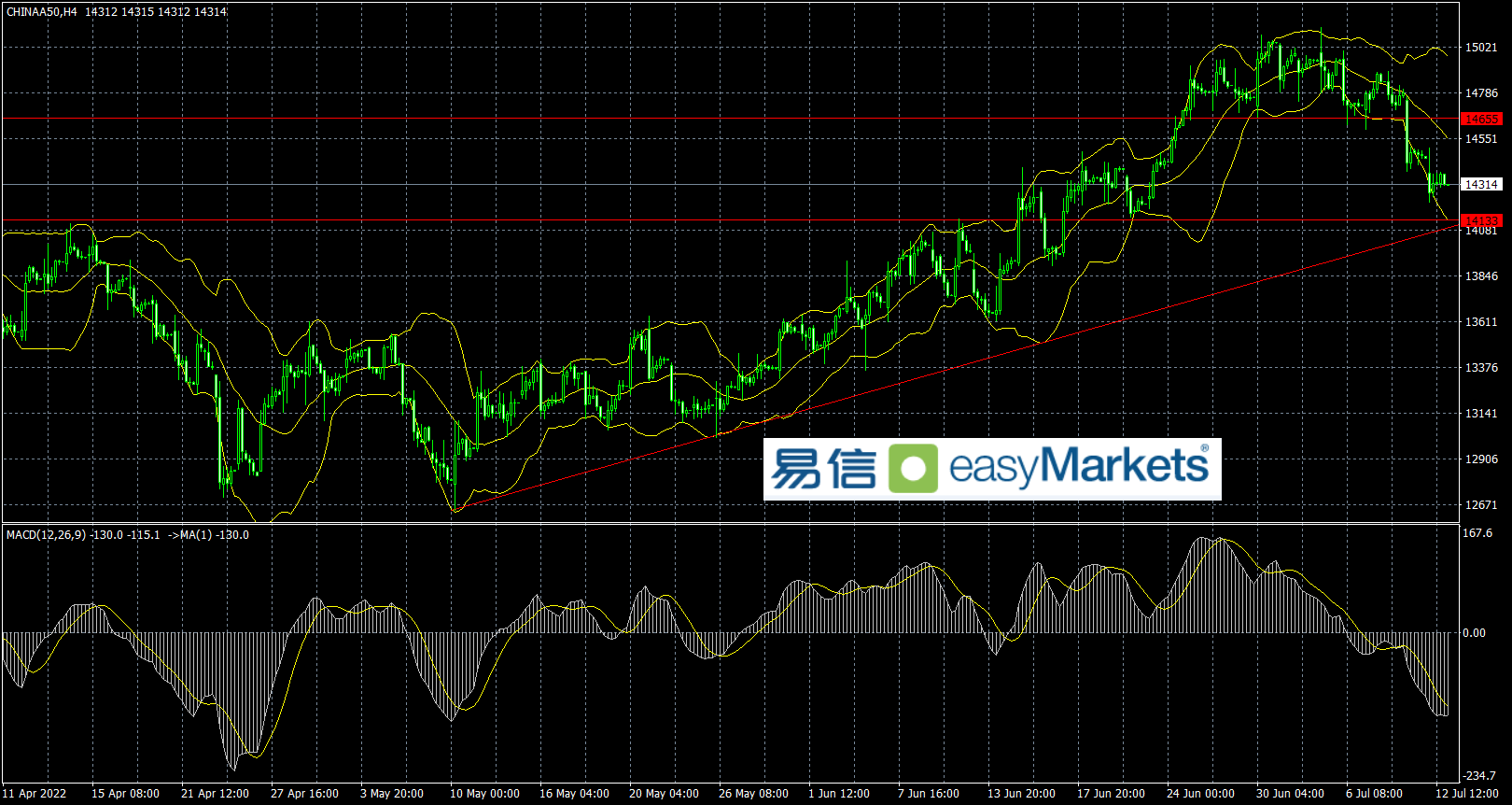The width and height of the screenshot is (1512, 805).
Task: Click the 24 Jun 00:00 time label
Action: pos(1200,794)
